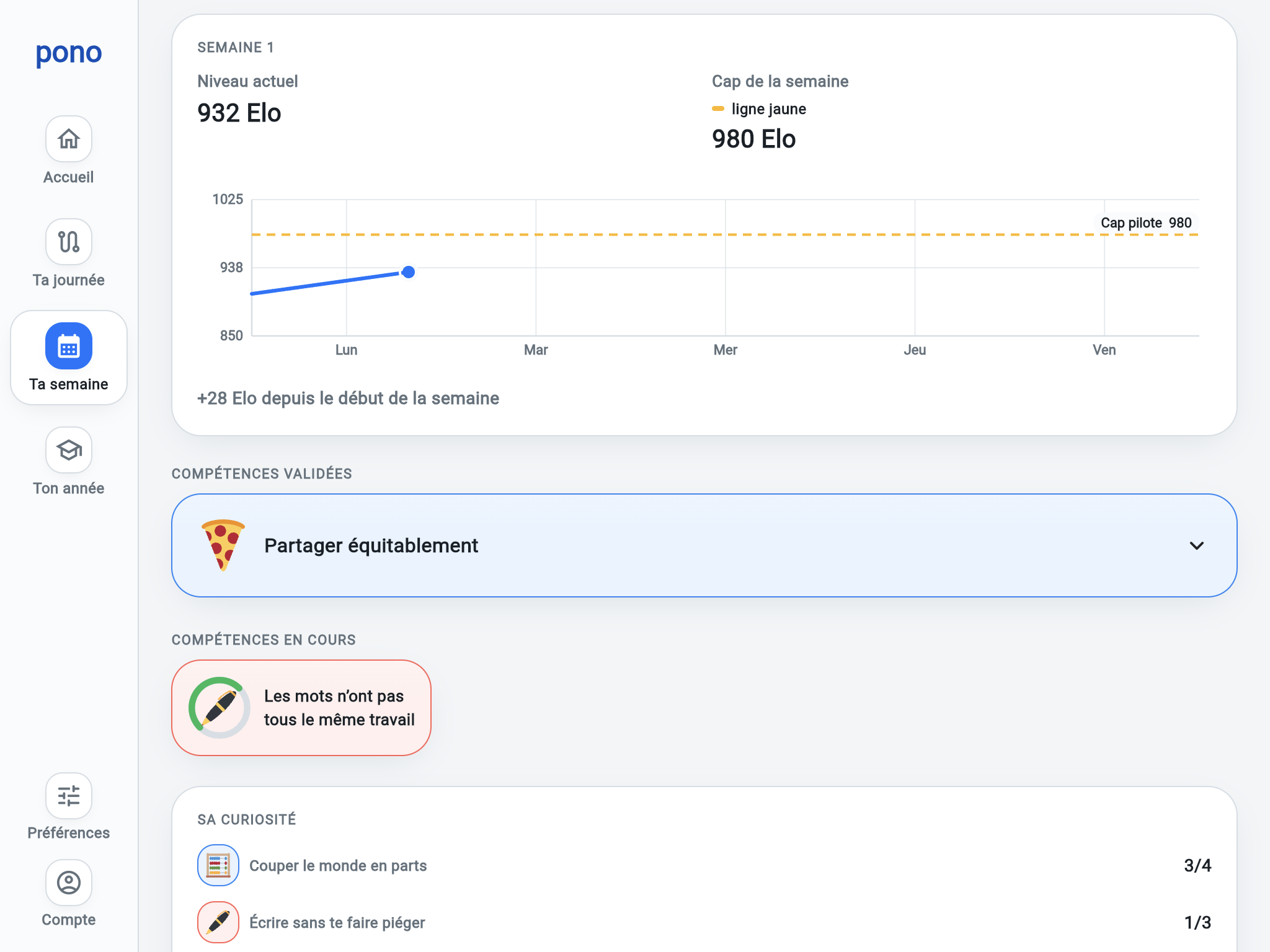
Task: Click the yellow ligne jaune legend swatch
Action: click(x=718, y=108)
